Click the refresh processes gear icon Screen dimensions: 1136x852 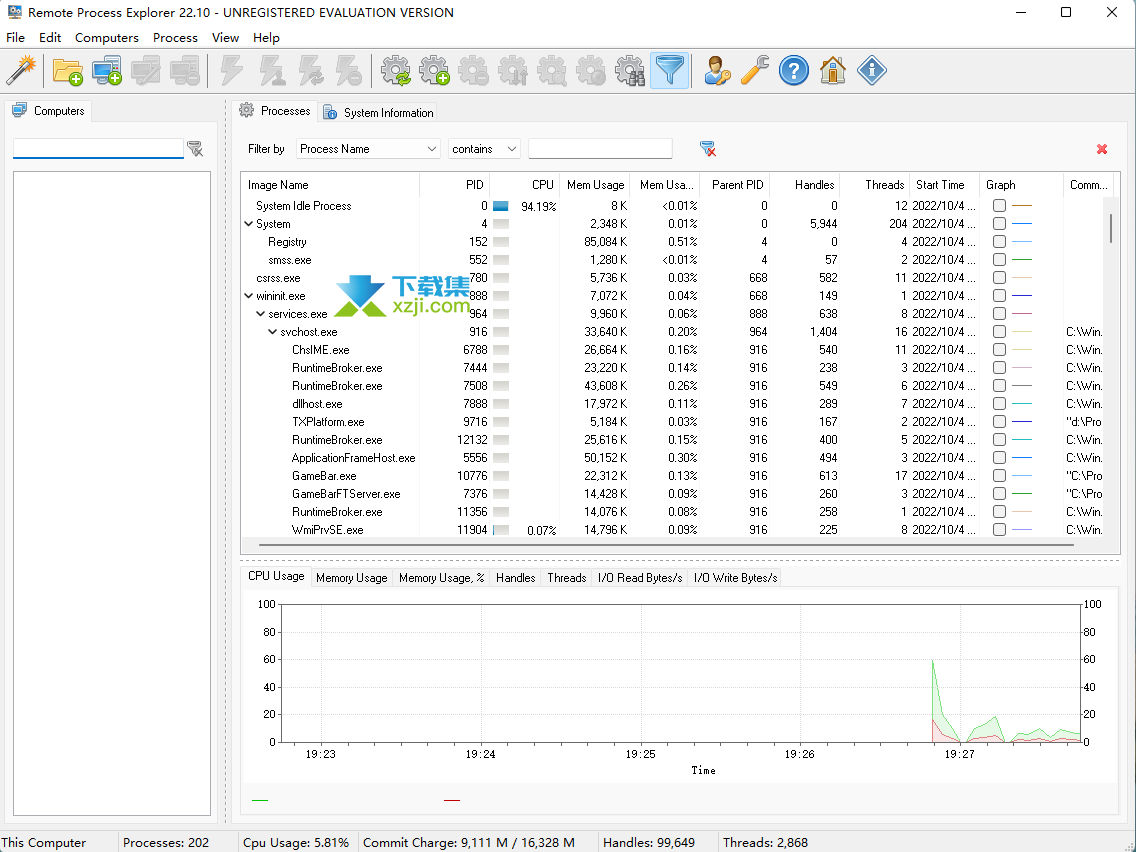pyautogui.click(x=396, y=70)
